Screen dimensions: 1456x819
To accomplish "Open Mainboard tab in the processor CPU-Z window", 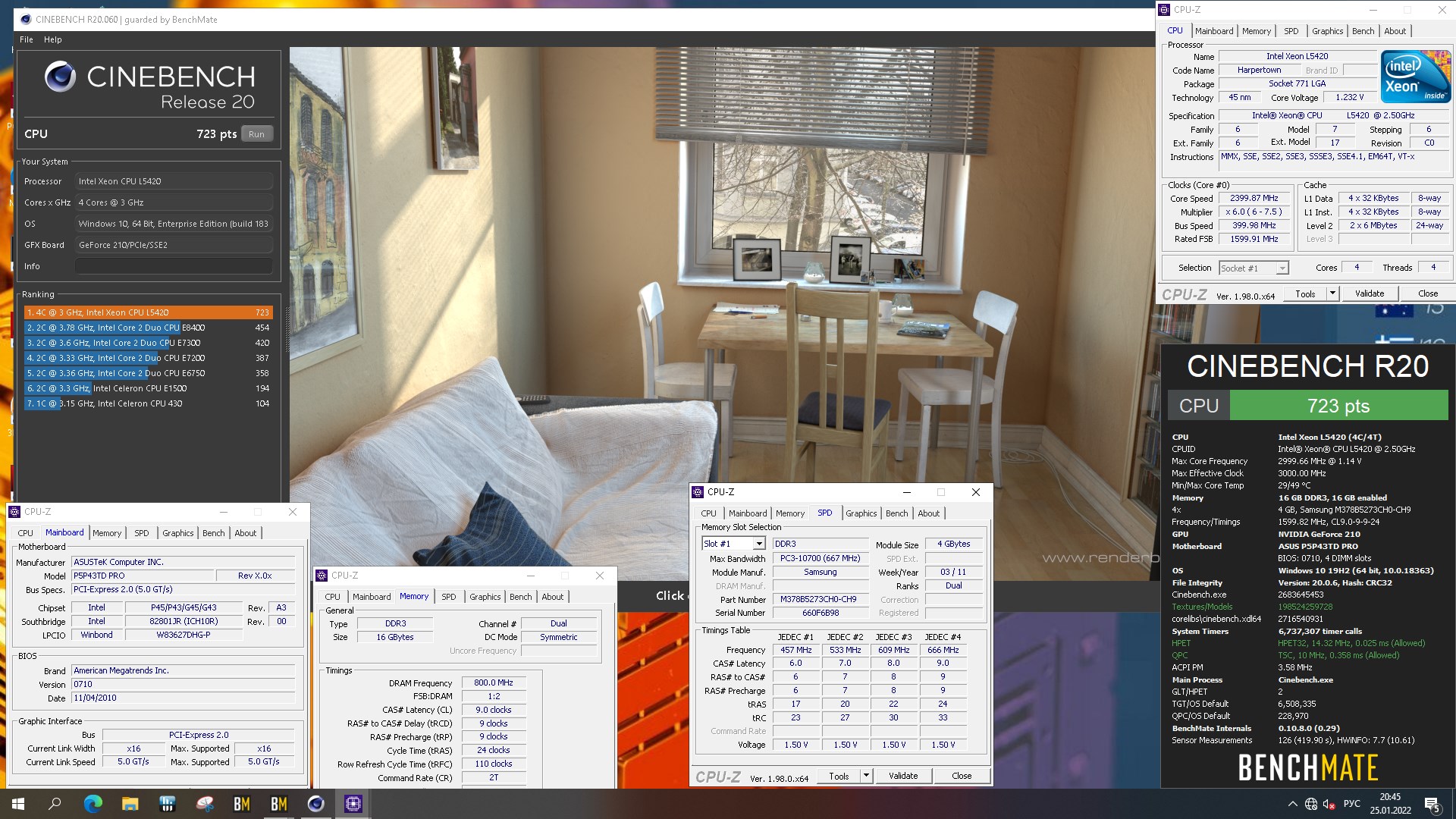I will (x=1214, y=31).
